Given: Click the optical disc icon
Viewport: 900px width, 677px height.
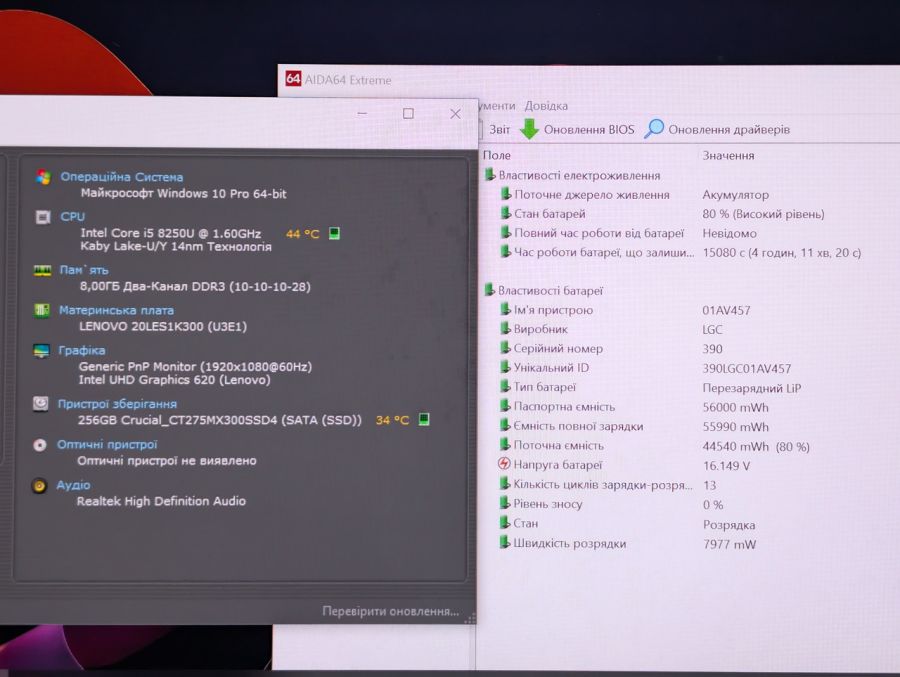Looking at the screenshot, I should point(40,445).
